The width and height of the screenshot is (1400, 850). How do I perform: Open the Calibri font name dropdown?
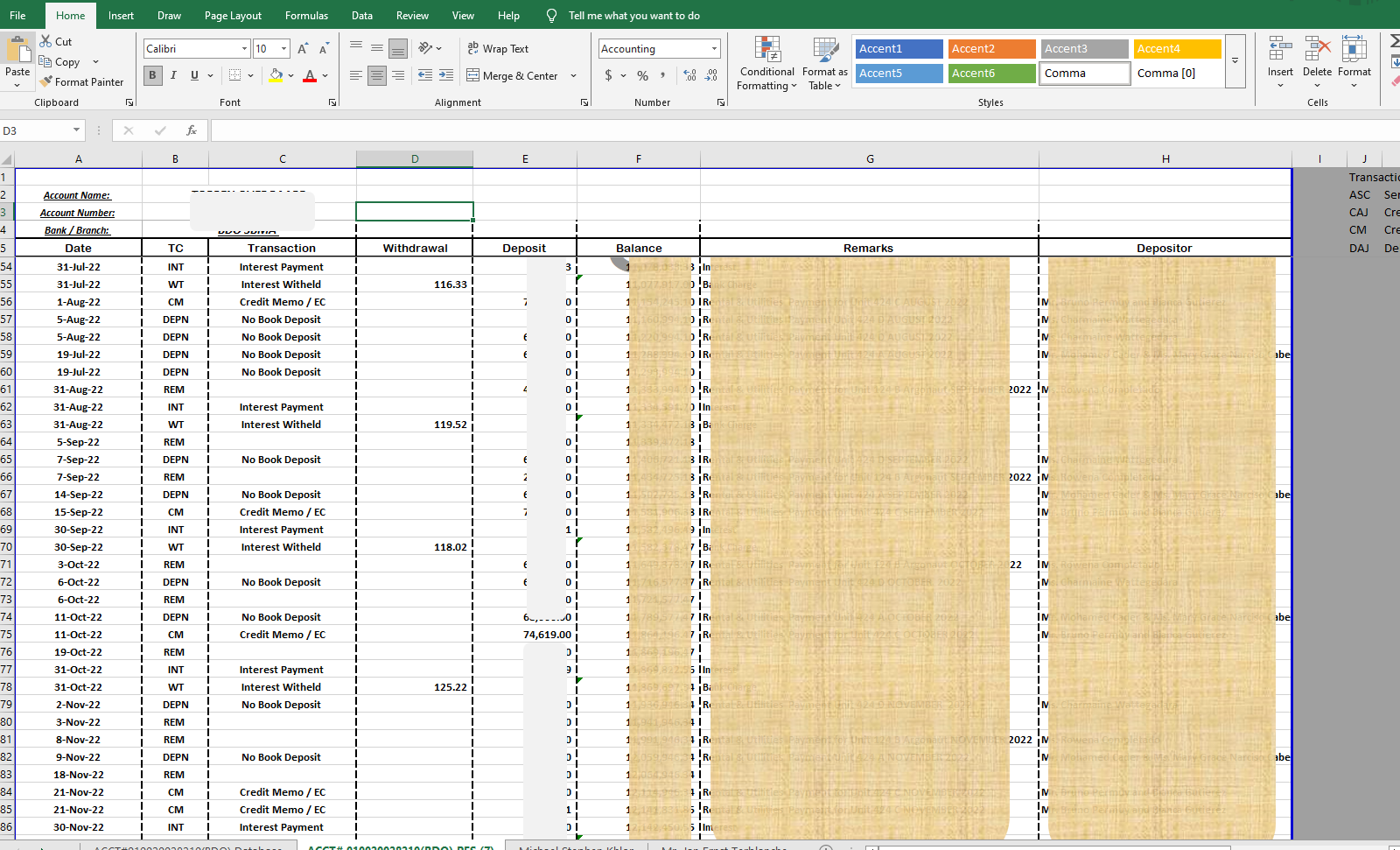click(244, 49)
